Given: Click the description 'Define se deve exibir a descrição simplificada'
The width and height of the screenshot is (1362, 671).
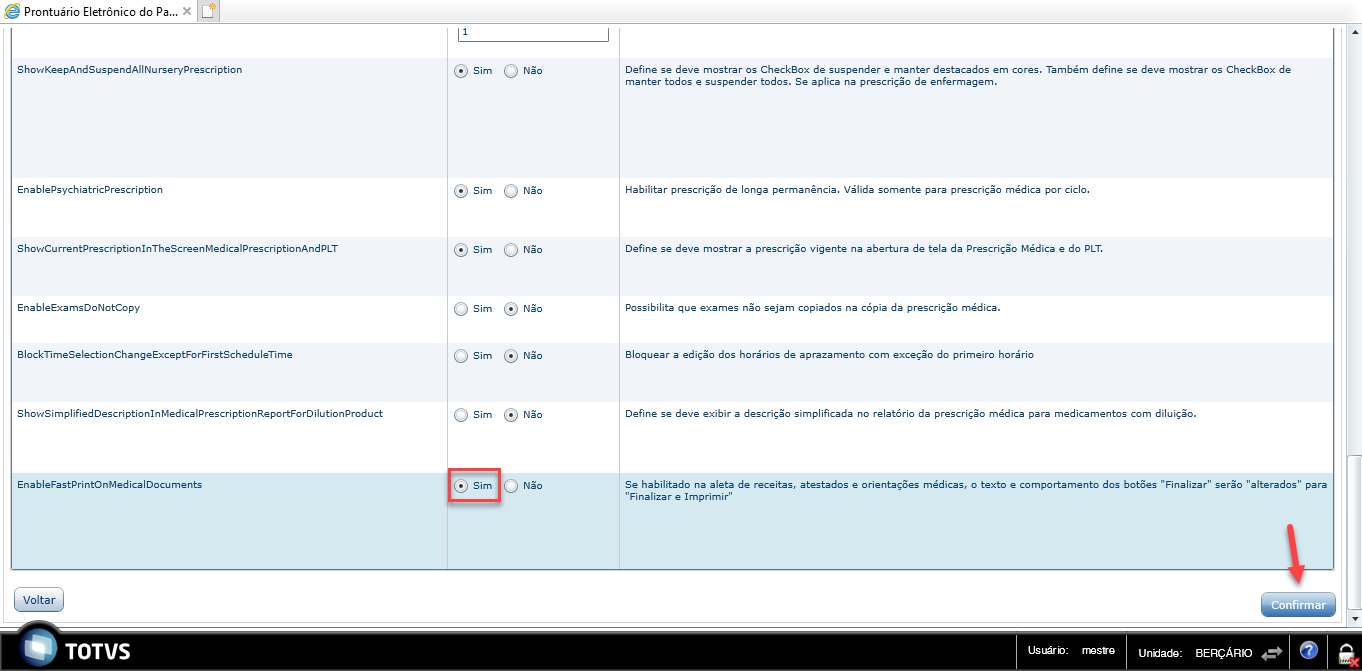Looking at the screenshot, I should tap(911, 413).
